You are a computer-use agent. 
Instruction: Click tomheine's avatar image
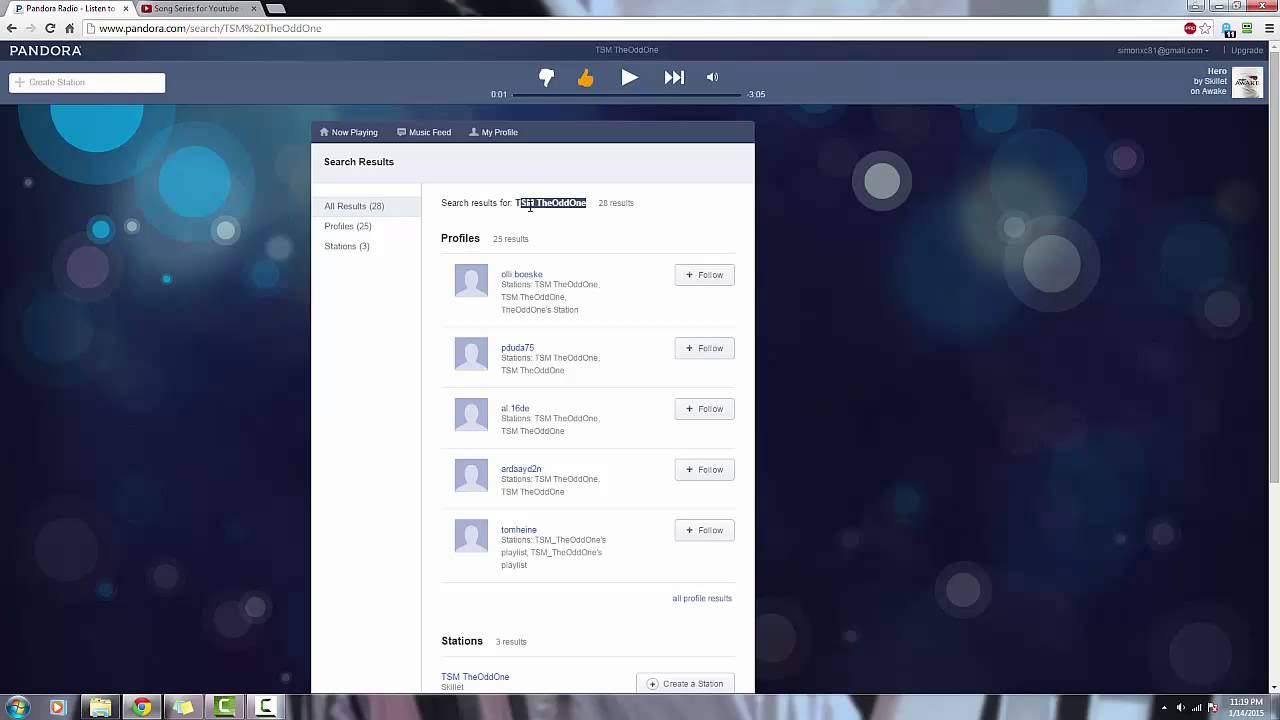471,536
